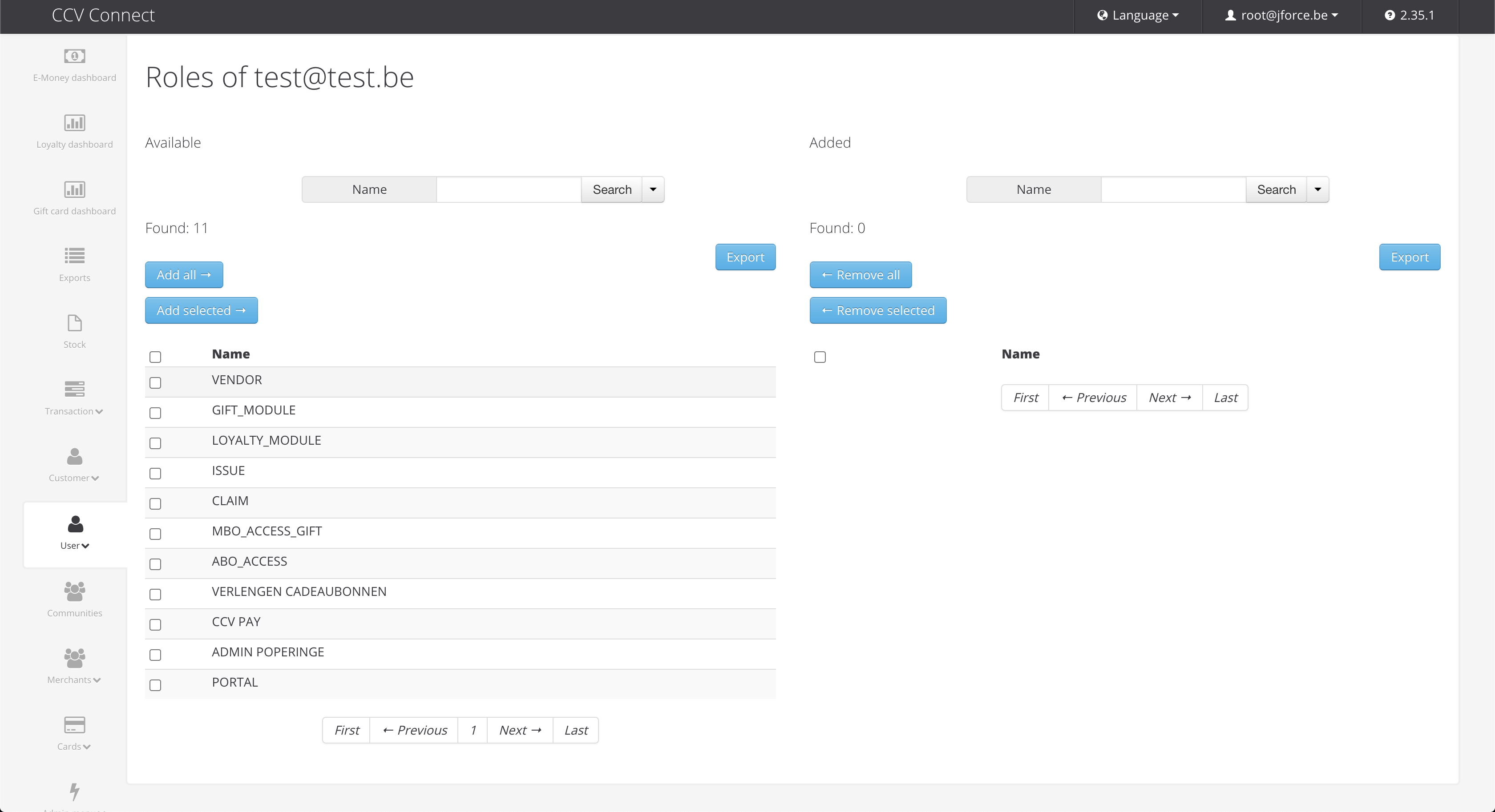Select the CCV PAY role checkbox
Screen dimensions: 1495x812
(x=155, y=625)
